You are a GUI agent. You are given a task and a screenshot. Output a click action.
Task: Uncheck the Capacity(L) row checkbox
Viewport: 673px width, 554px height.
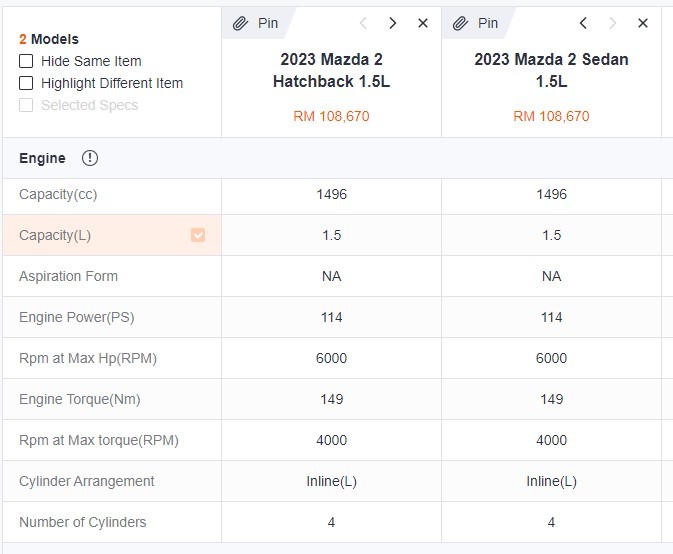pos(198,235)
